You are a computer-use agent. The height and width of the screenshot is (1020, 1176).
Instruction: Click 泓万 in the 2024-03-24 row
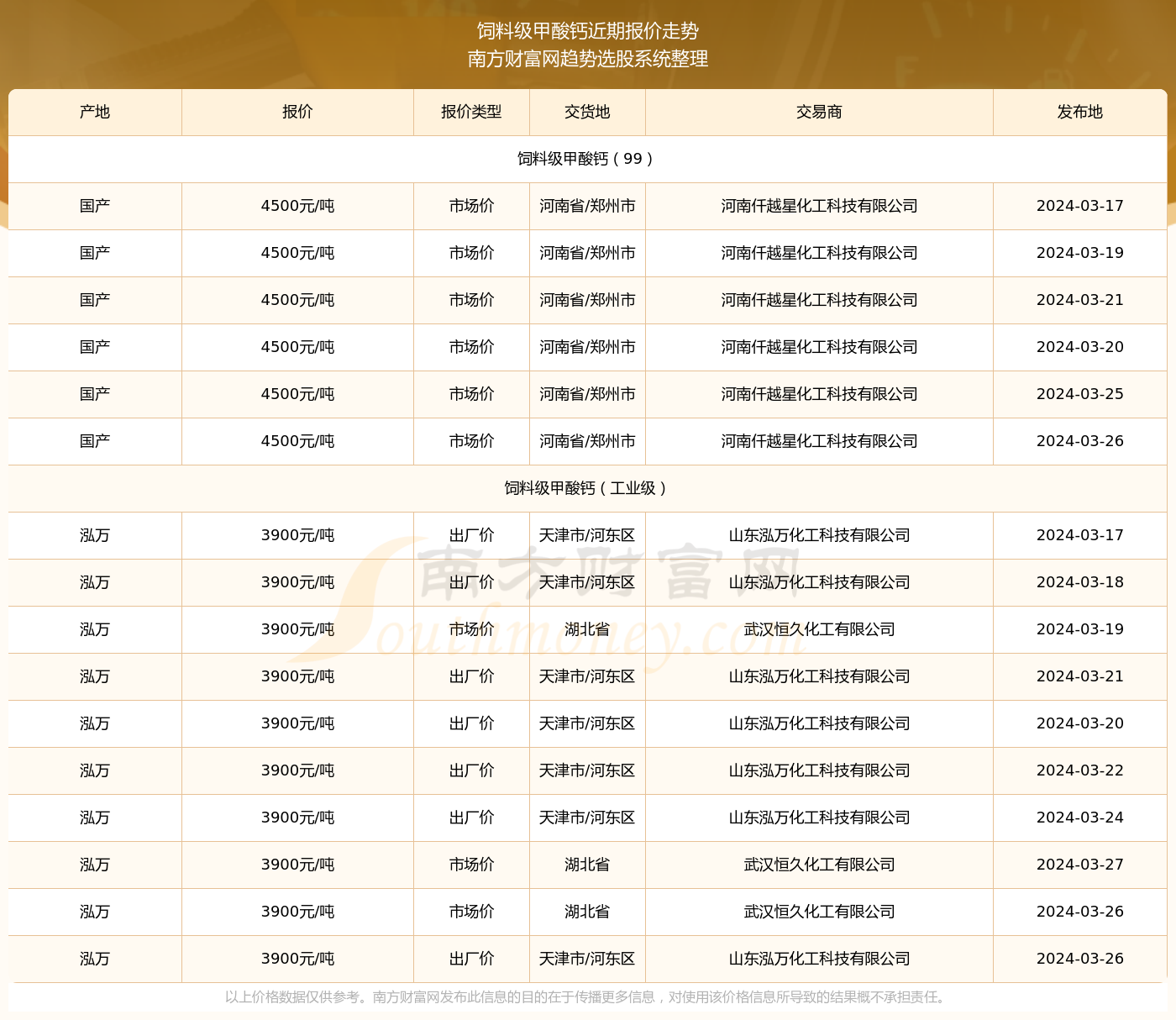[95, 818]
